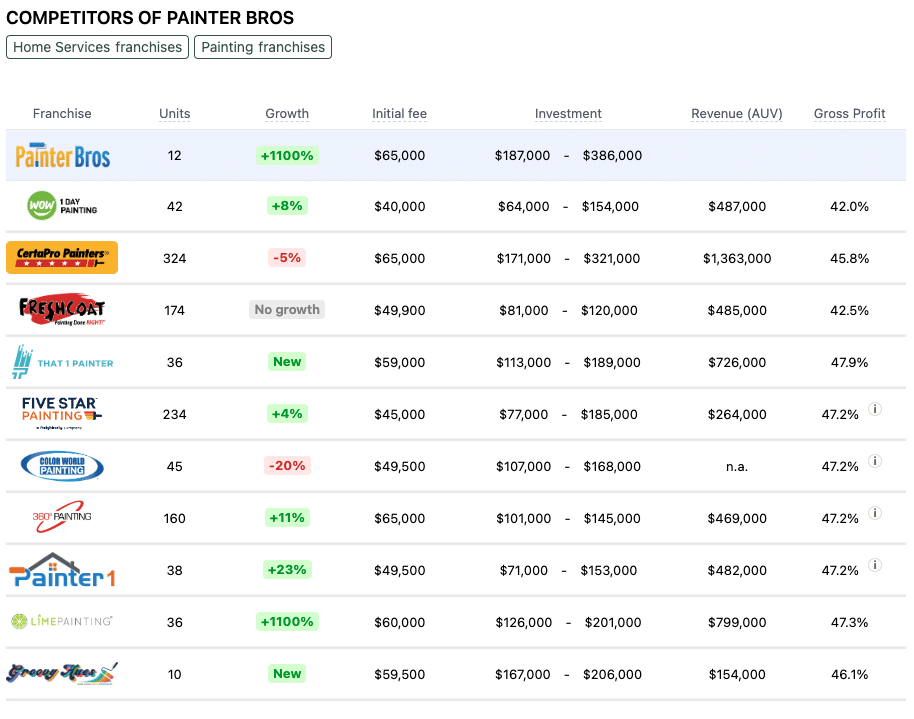The height and width of the screenshot is (719, 914).
Task: Open Home Services franchises tag
Action: (x=97, y=47)
